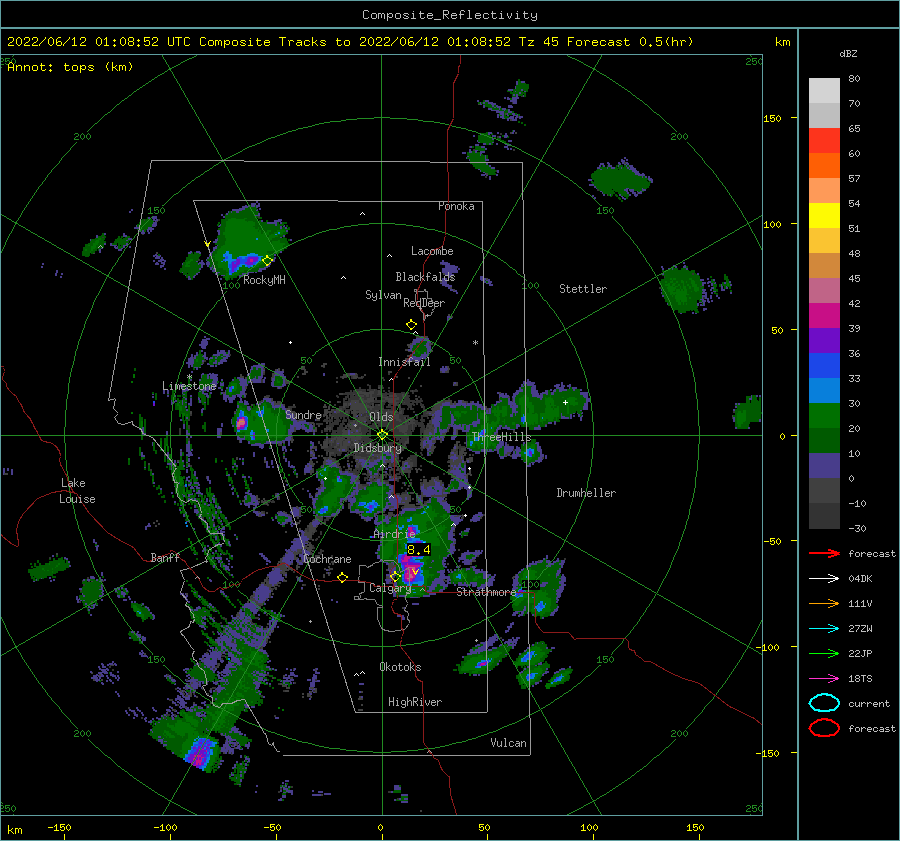
Task: Click the cyan 27ZW arrow in legend
Action: click(x=824, y=629)
